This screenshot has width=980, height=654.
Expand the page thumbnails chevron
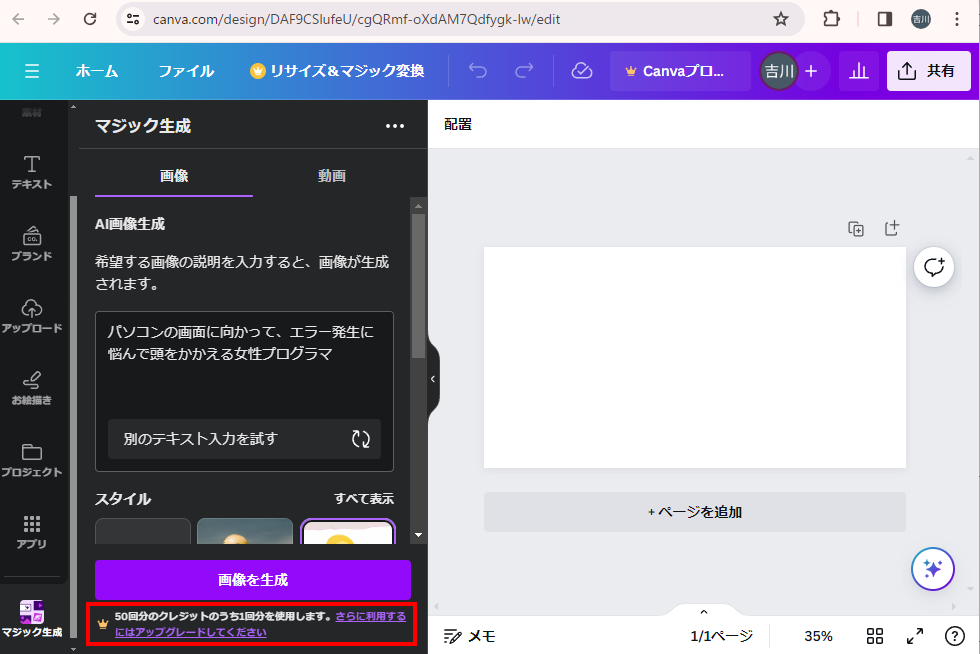703,612
